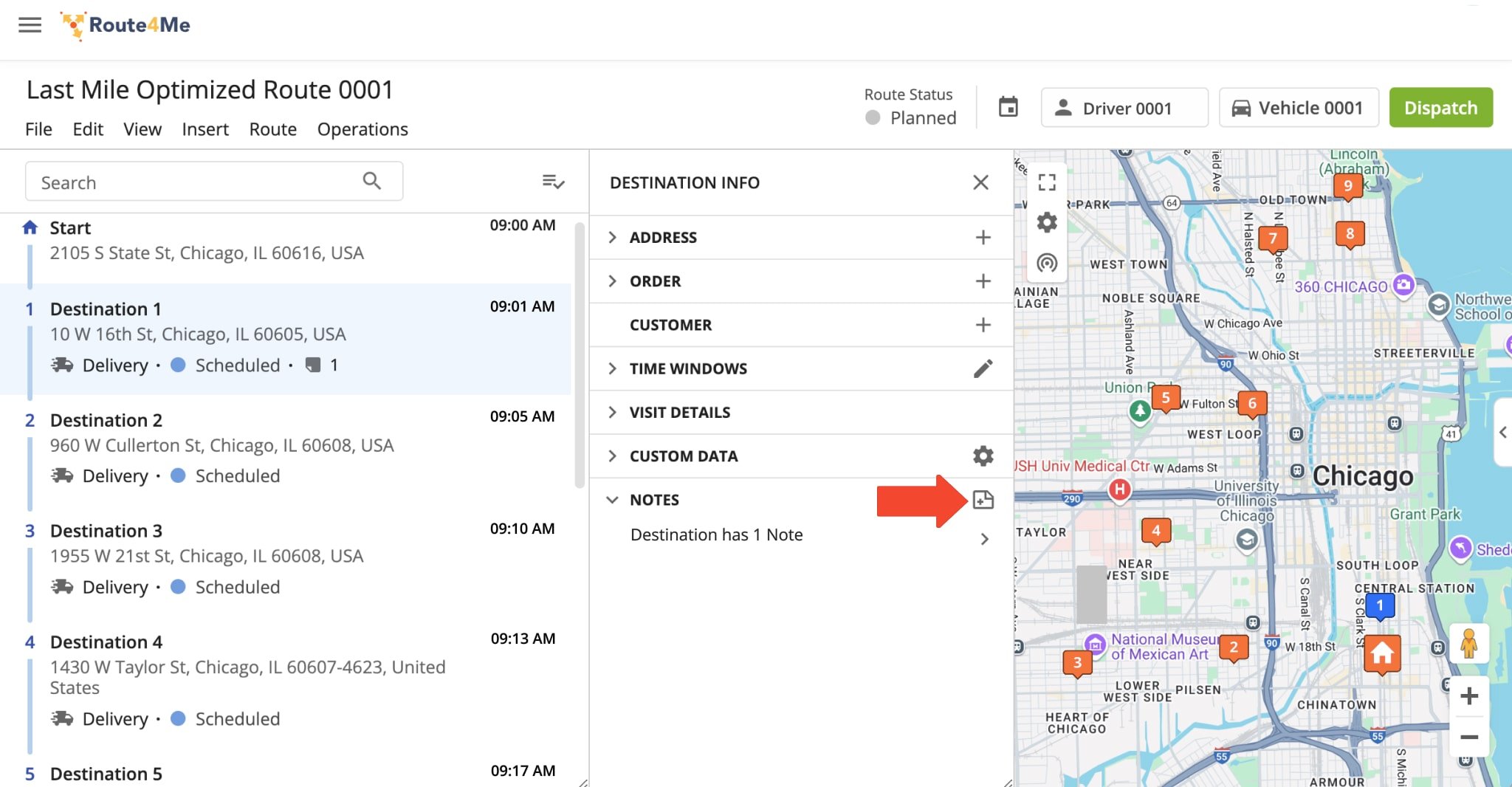
Task: Toggle map fullscreen mode
Action: pos(1047,182)
